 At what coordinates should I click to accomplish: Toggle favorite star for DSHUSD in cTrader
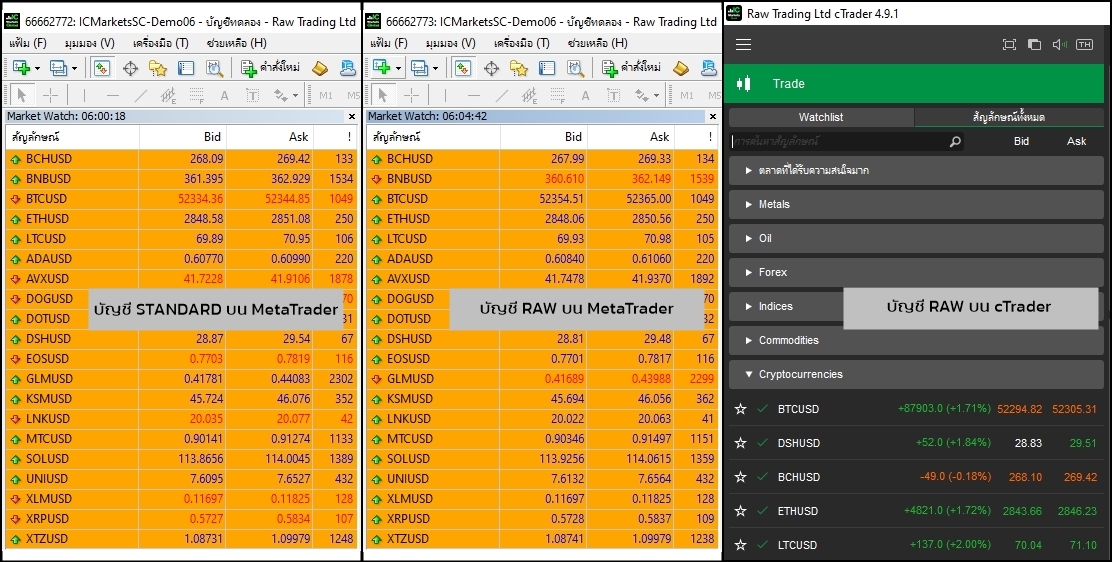click(740, 443)
